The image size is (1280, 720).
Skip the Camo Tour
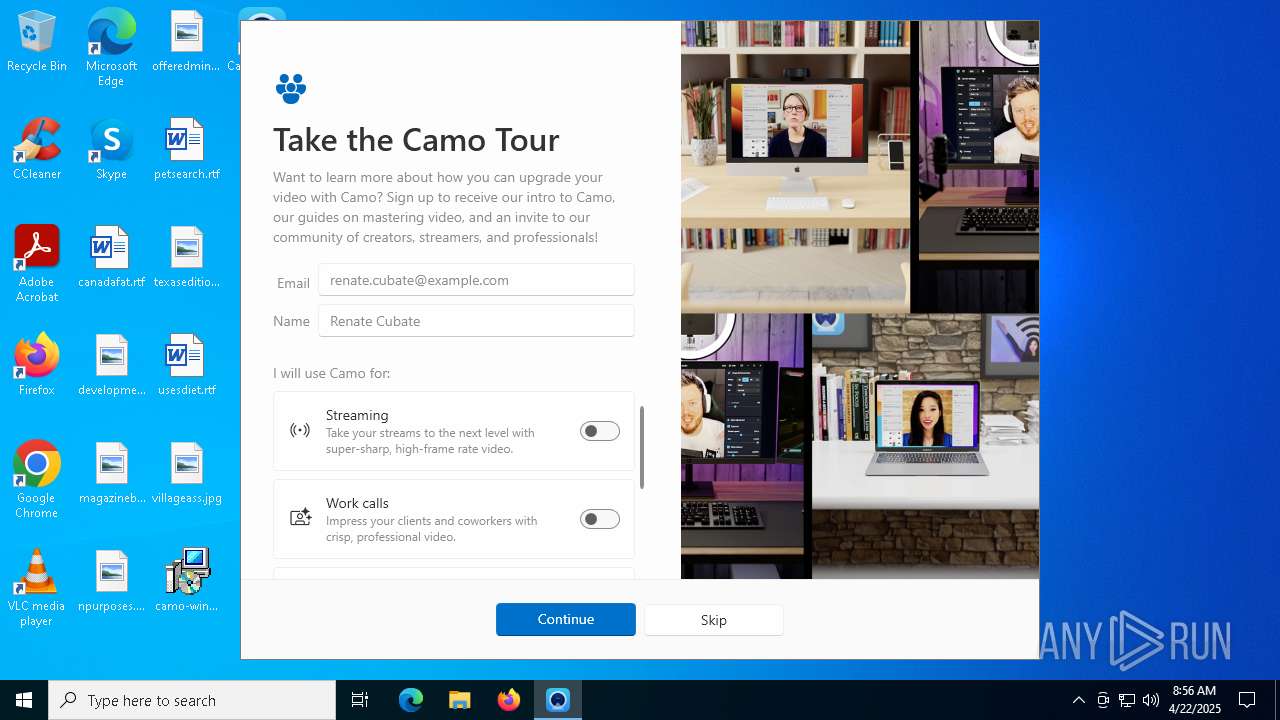click(x=714, y=620)
